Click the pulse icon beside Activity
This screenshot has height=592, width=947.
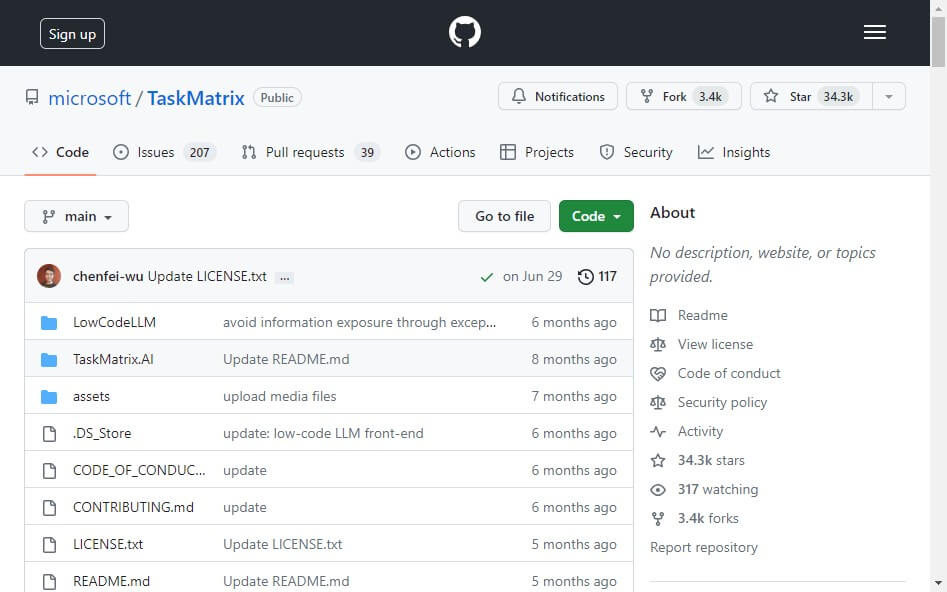coord(658,431)
